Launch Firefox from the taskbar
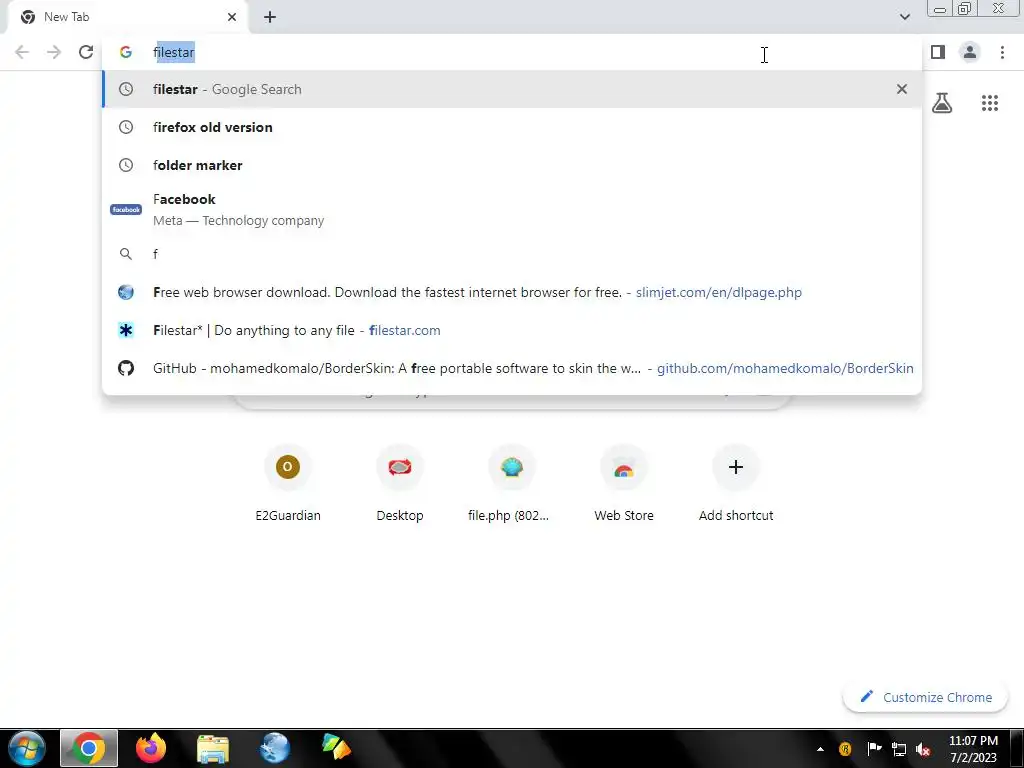Image resolution: width=1024 pixels, height=768 pixels. [x=151, y=748]
